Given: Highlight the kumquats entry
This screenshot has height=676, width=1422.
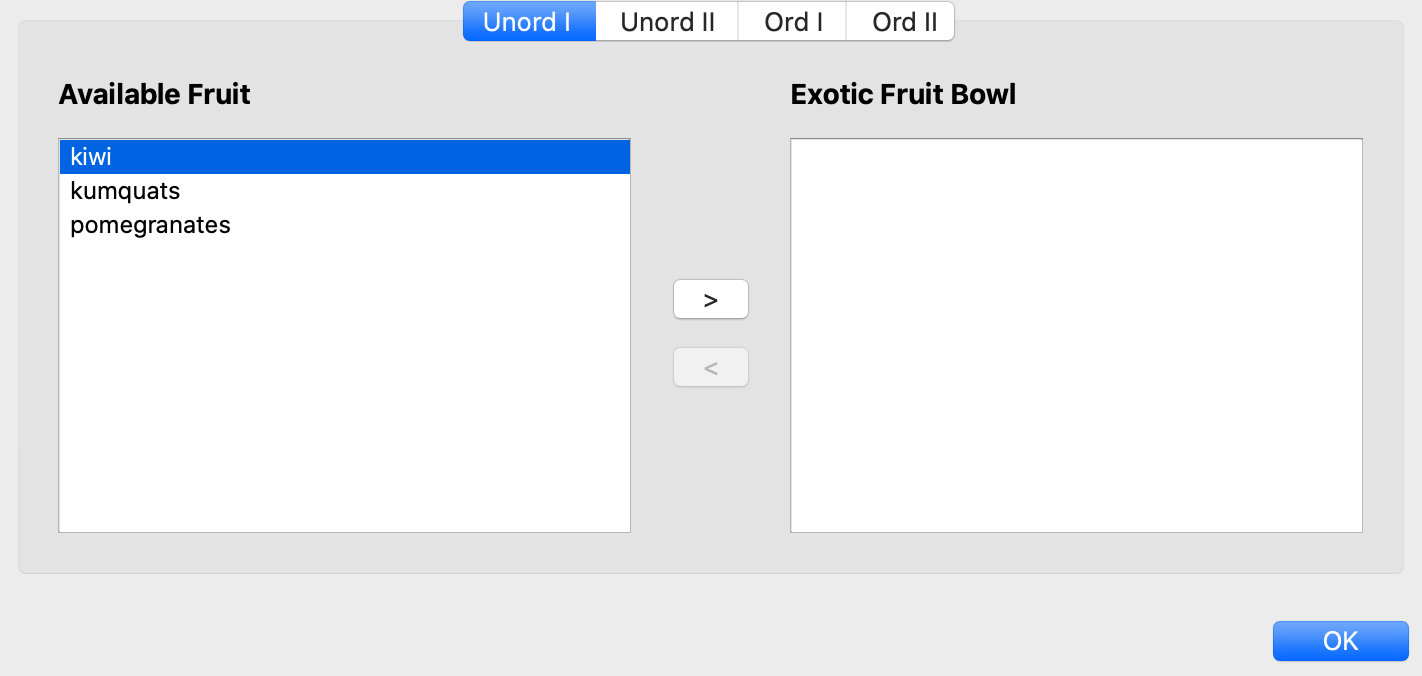Looking at the screenshot, I should 125,191.
